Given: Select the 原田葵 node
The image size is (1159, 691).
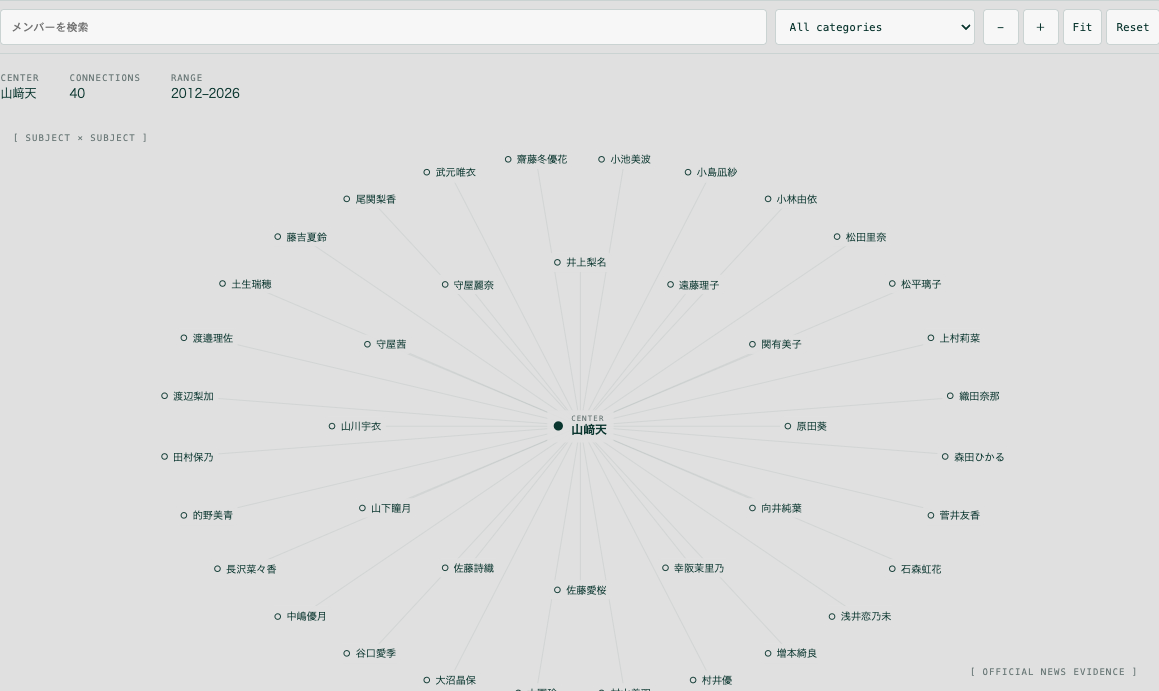Looking at the screenshot, I should pyautogui.click(x=806, y=426).
